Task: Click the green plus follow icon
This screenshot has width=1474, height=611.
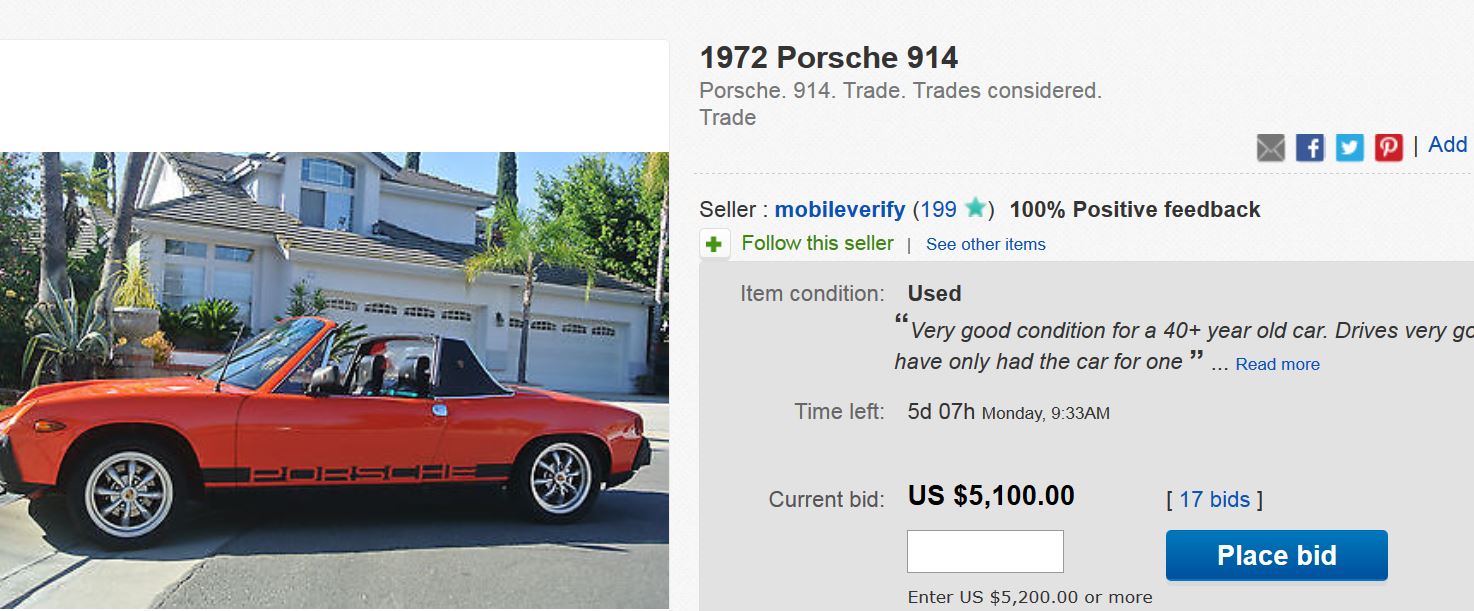Action: coord(715,244)
